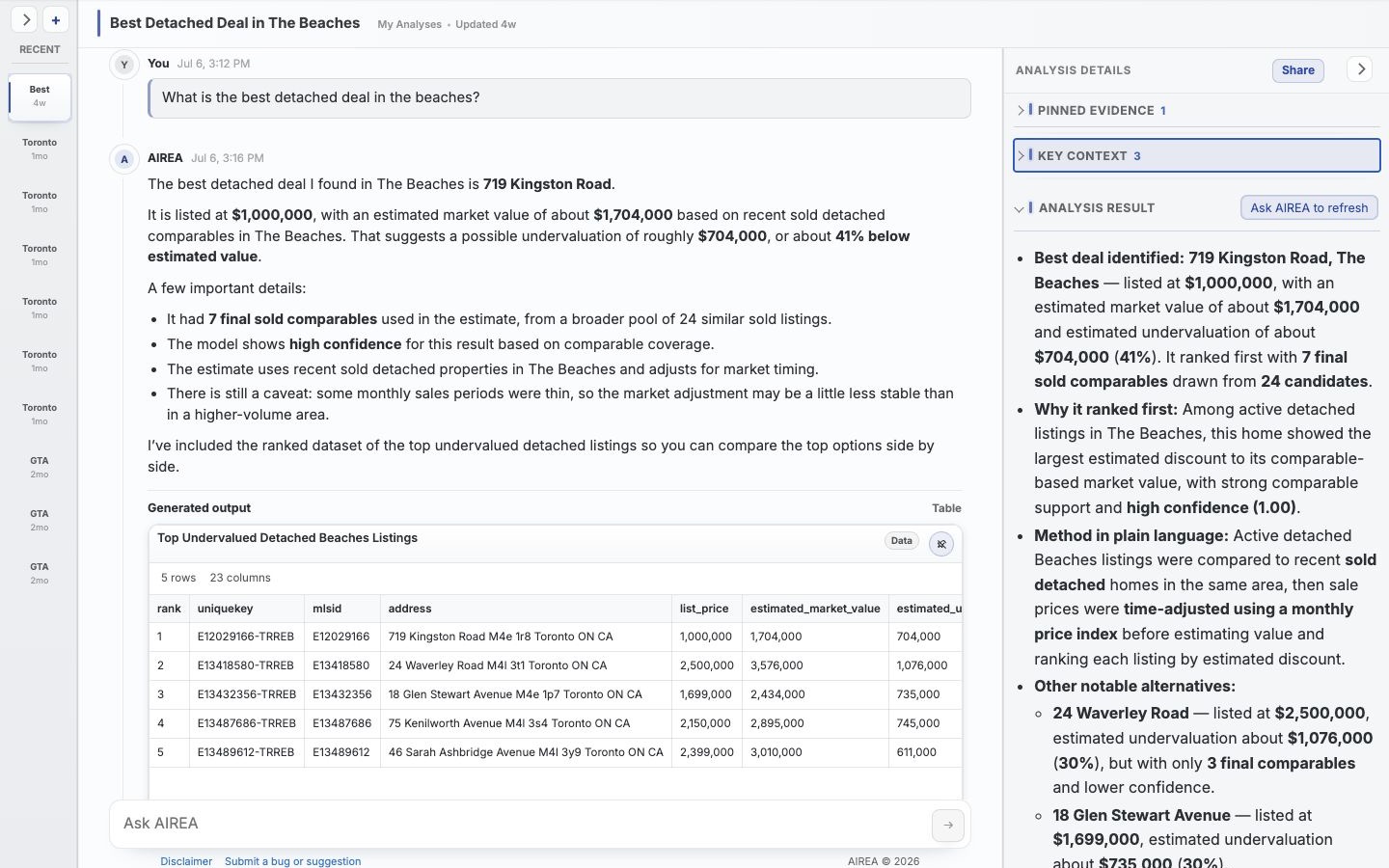
Task: Click 'My Analyses' breadcrumb
Action: pyautogui.click(x=409, y=24)
